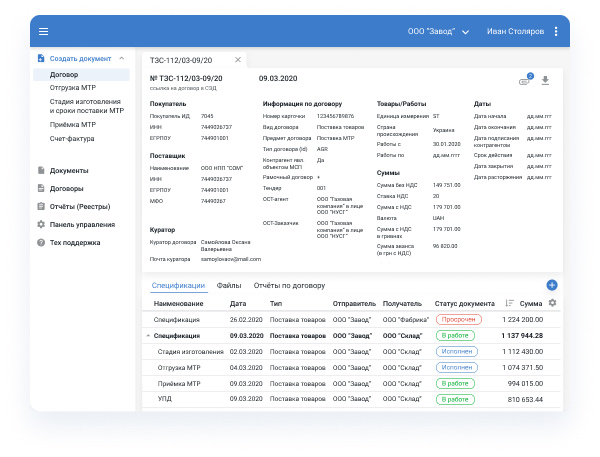Choose Счет-фактура in sidebar
600x457 pixels.
click(72, 139)
